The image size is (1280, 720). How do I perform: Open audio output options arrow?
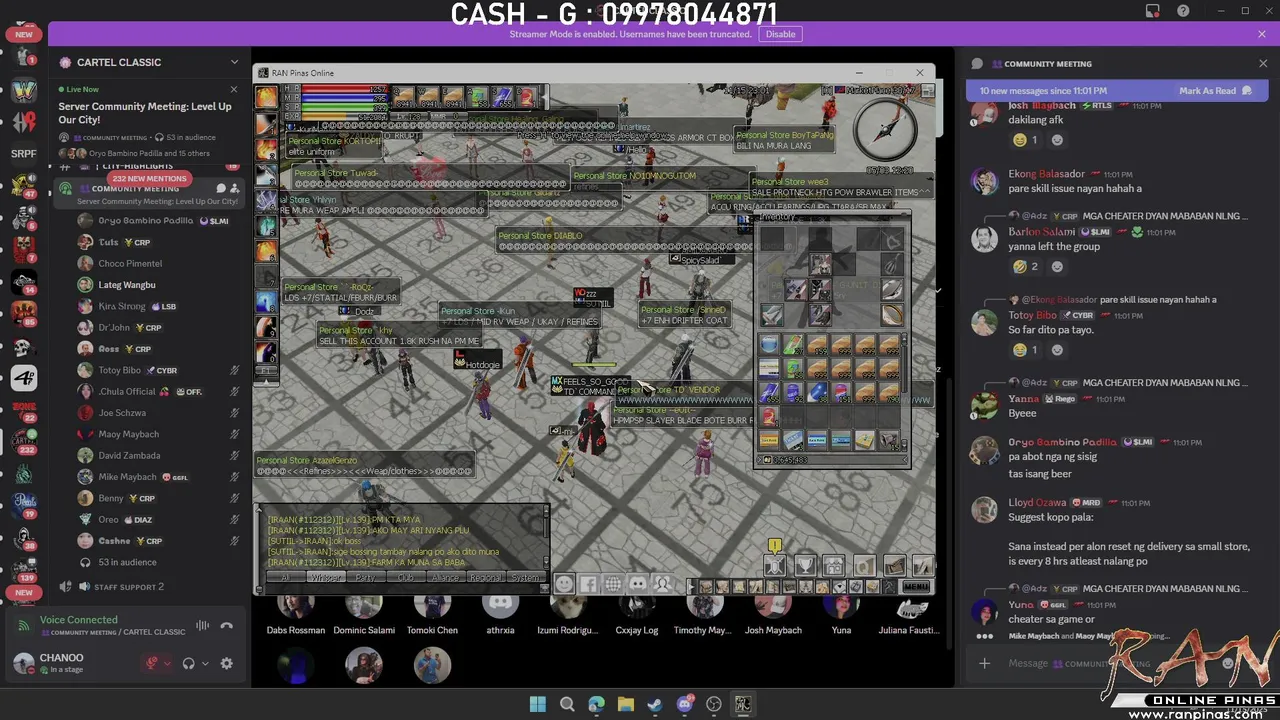point(205,663)
